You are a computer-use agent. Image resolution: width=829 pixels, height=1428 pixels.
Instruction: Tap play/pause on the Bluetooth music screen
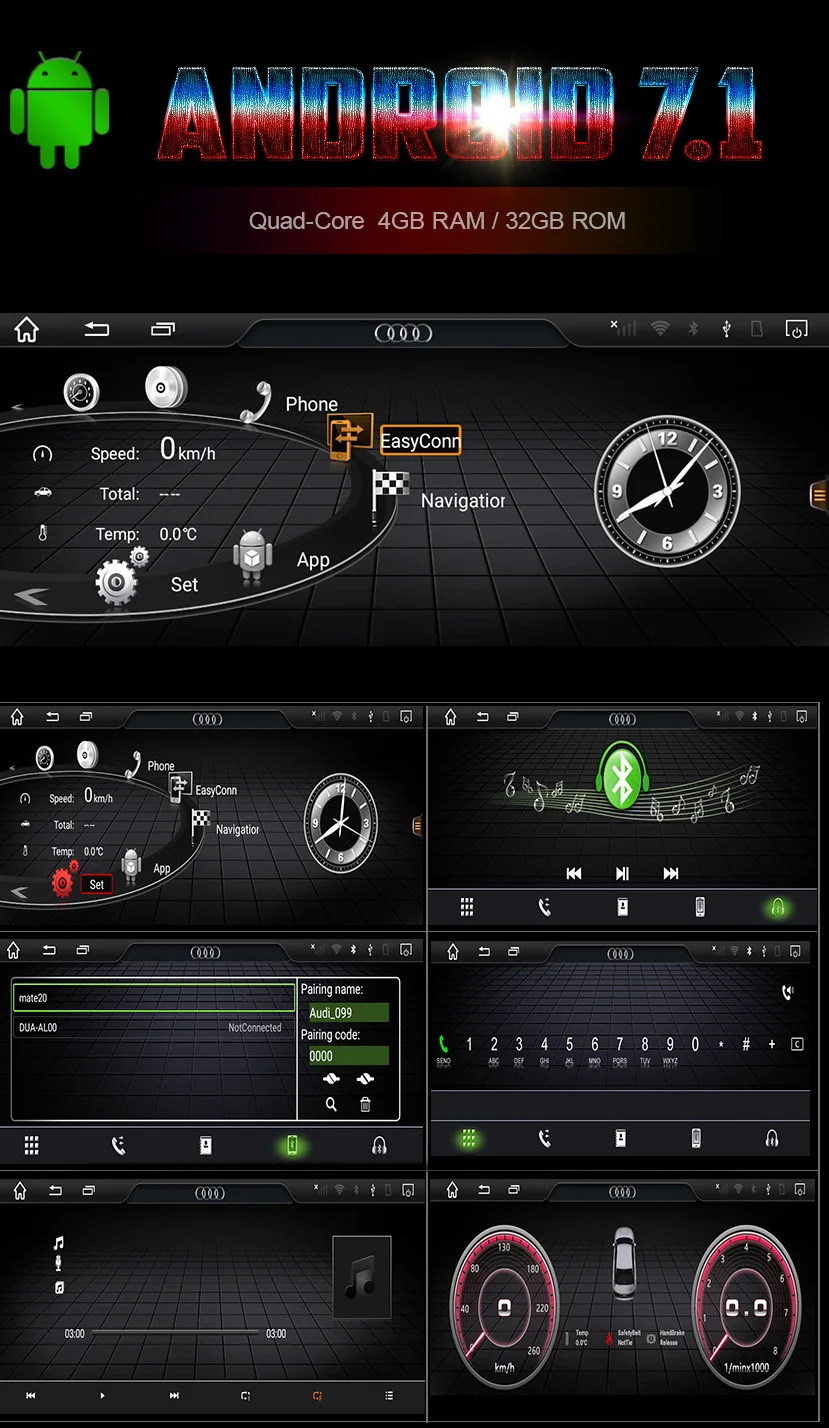tap(622, 873)
